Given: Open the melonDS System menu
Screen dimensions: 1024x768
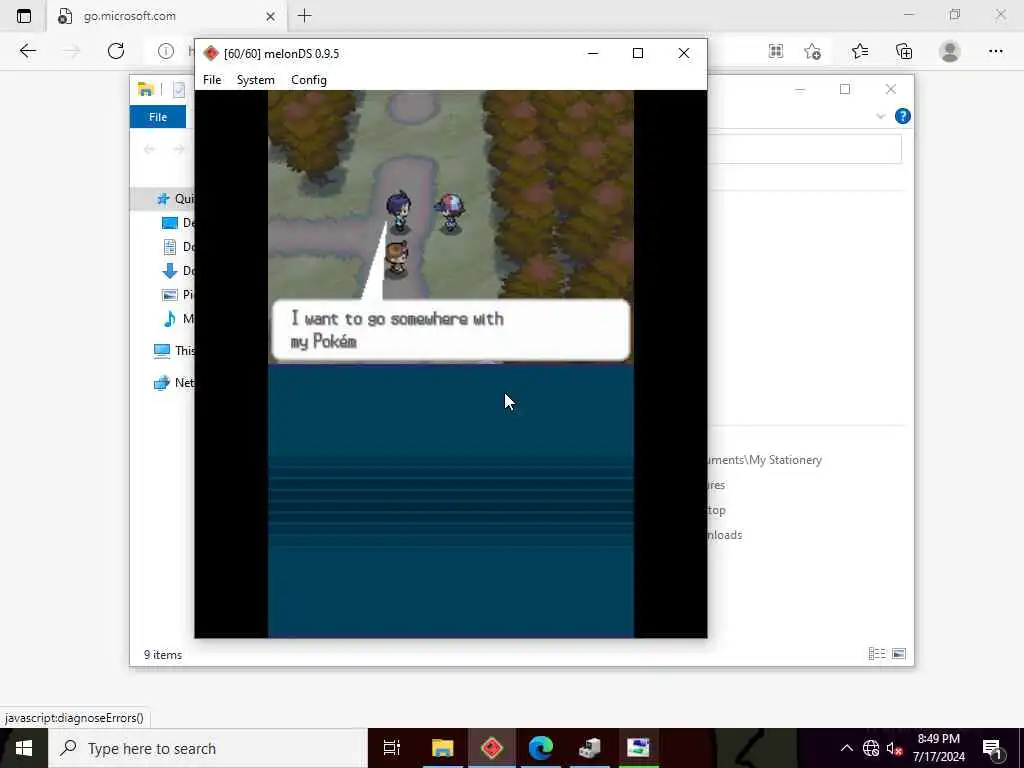Looking at the screenshot, I should [x=255, y=80].
